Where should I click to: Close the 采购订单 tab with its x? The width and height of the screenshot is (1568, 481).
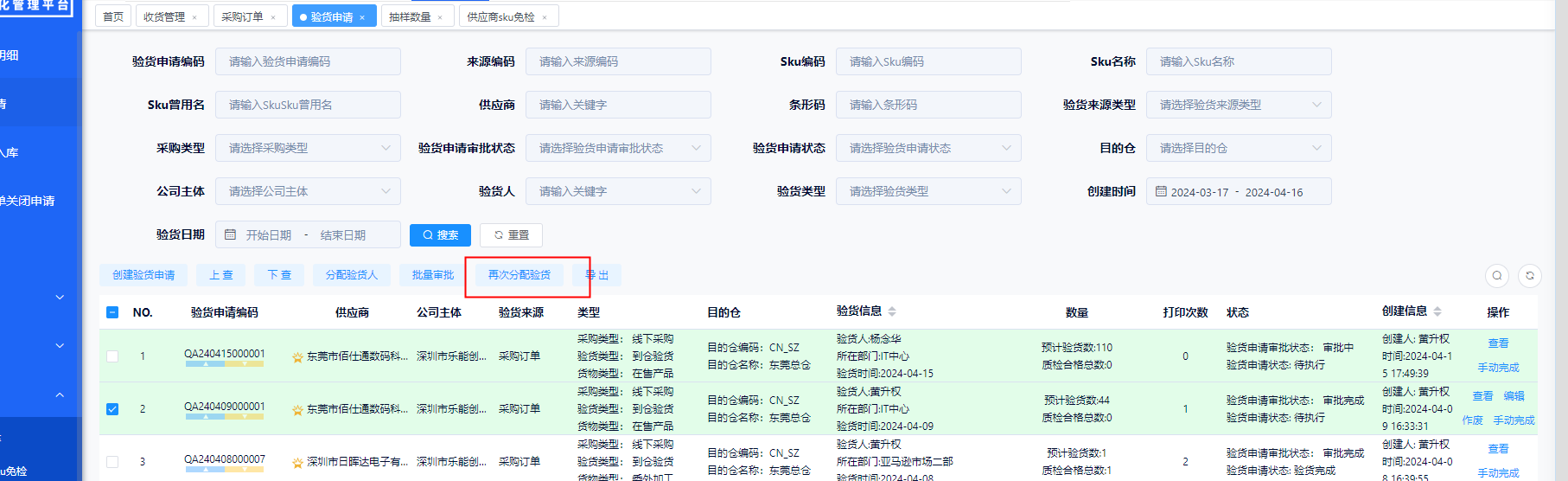[273, 17]
